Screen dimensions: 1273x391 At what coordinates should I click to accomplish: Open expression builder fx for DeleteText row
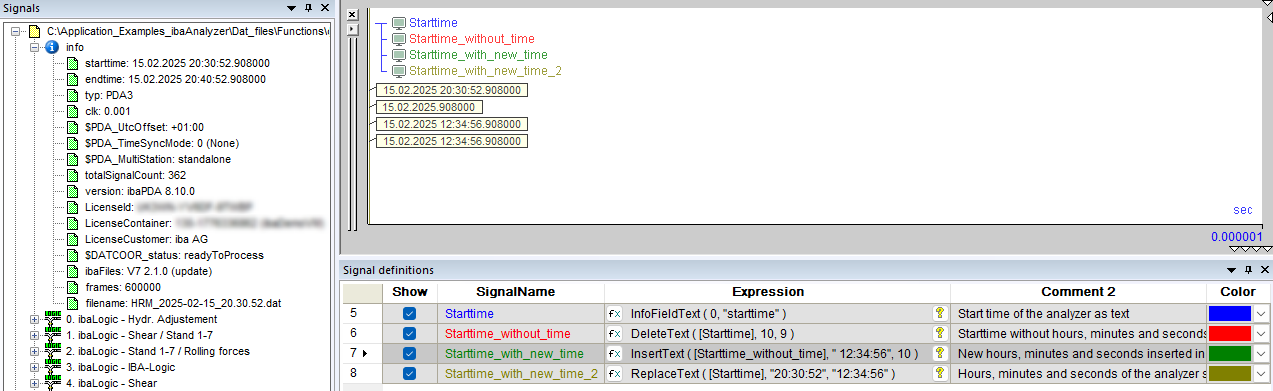(615, 333)
